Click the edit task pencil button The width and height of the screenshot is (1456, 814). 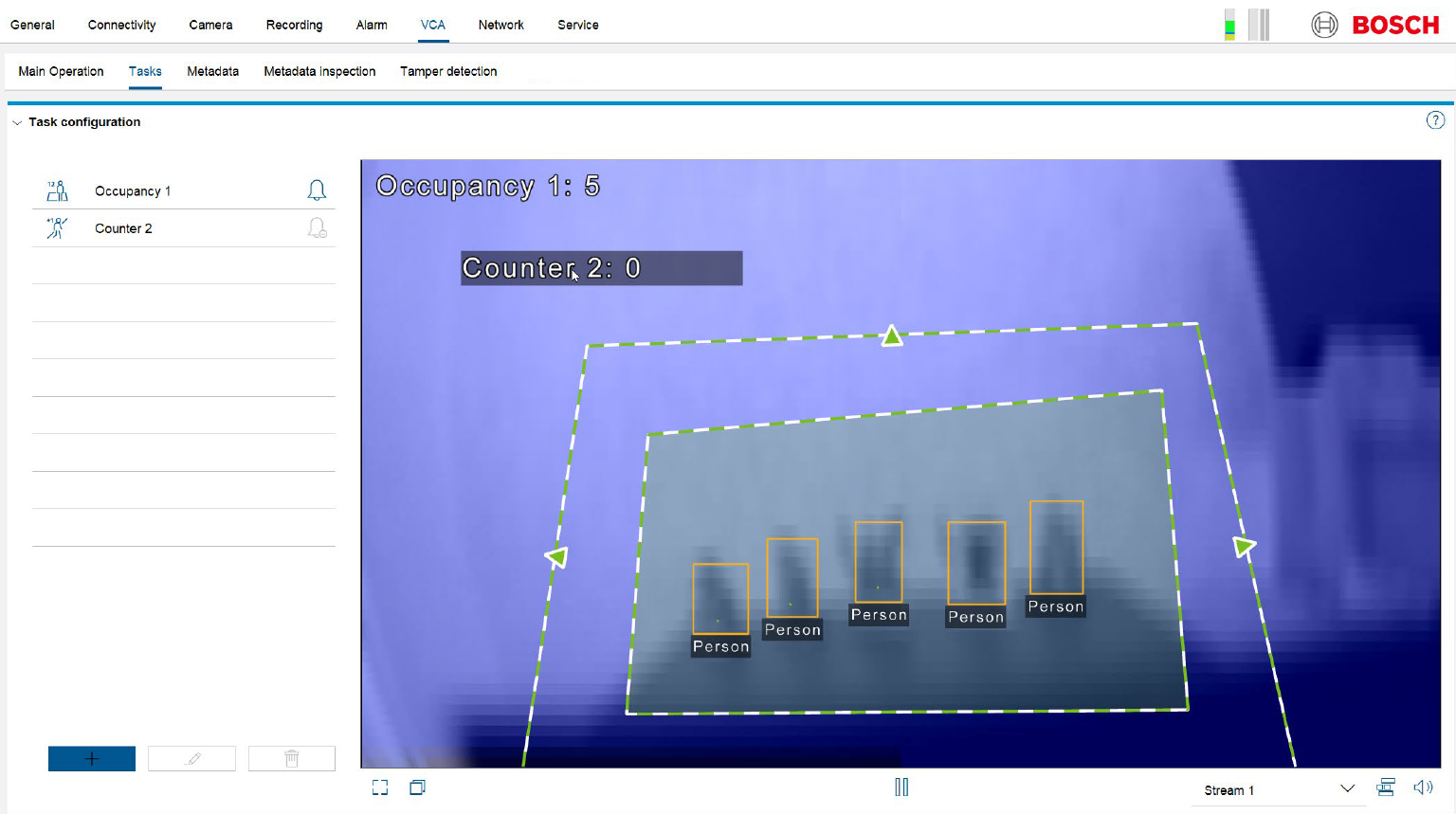(192, 759)
